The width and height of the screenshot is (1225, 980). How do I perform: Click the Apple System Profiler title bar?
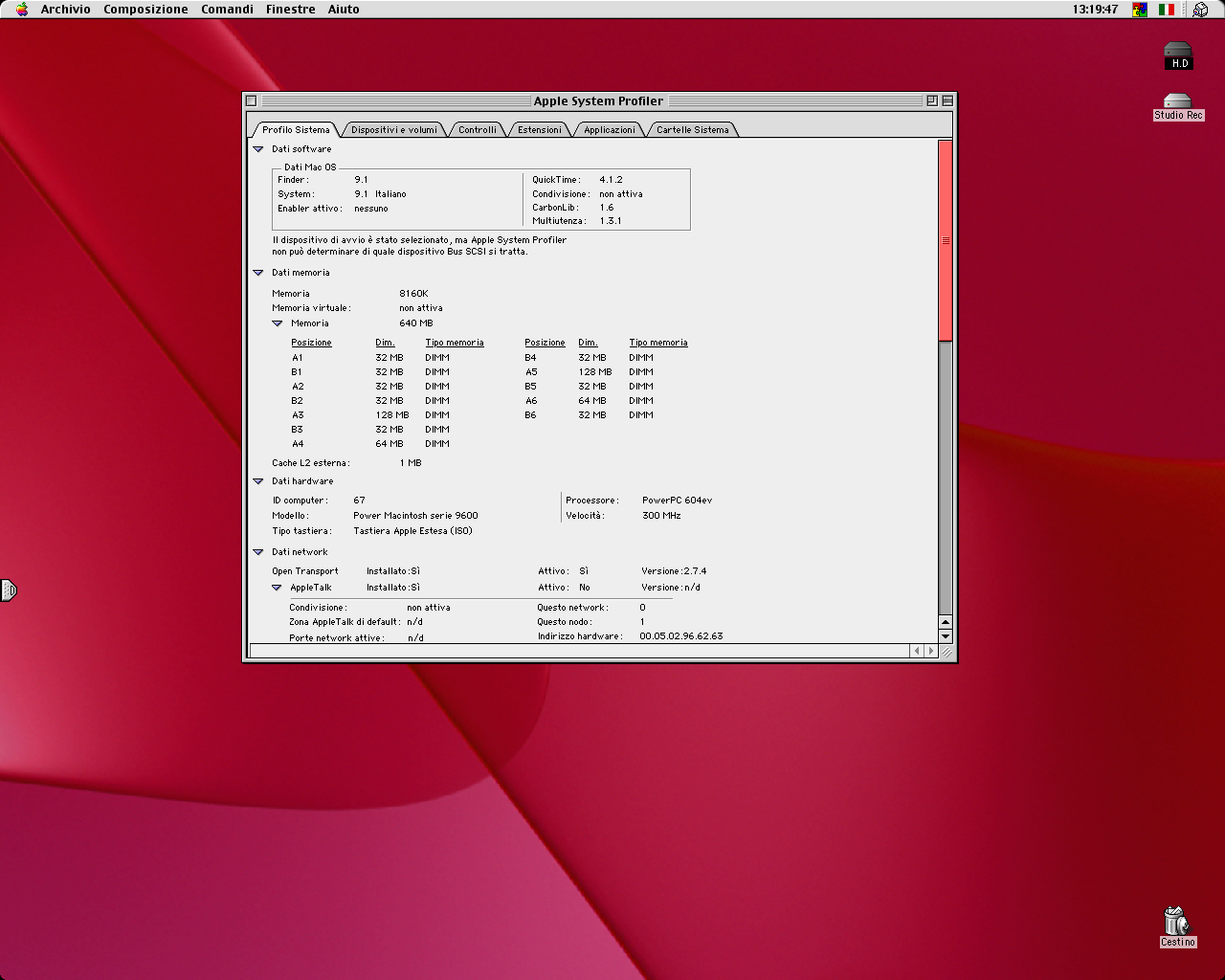598,100
